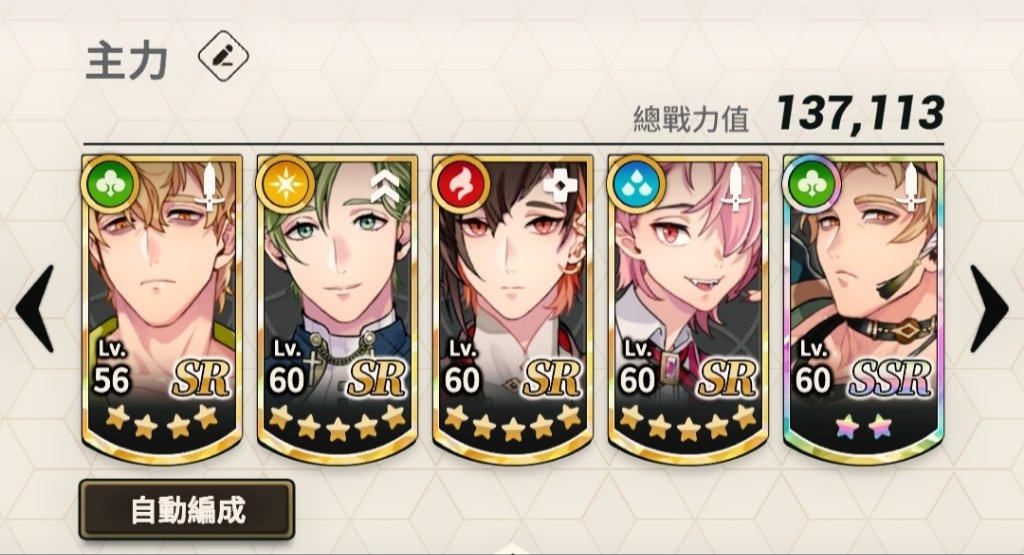1024x555 pixels.
Task: Tap the rainbow stars on the SSR card
Action: click(x=863, y=428)
